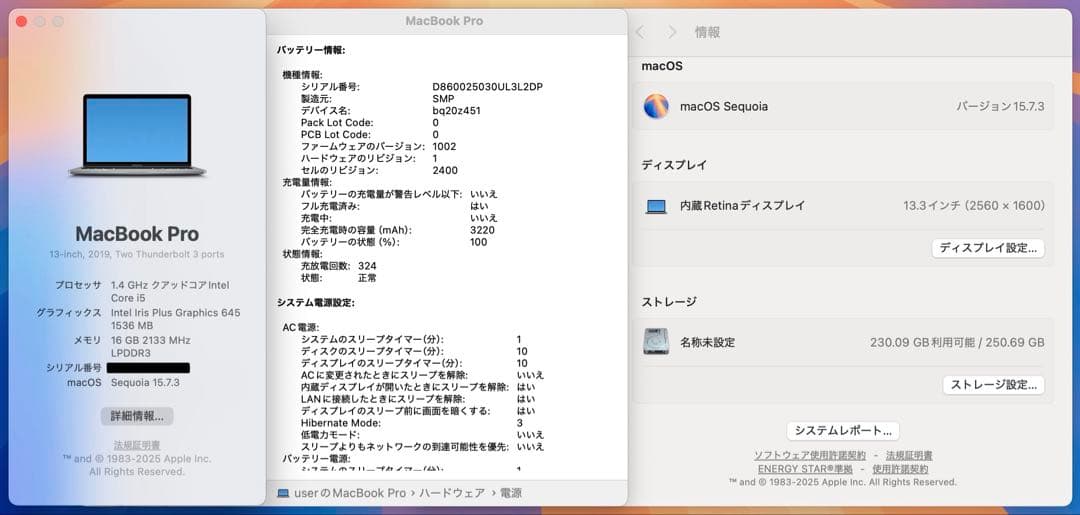Image resolution: width=1080 pixels, height=515 pixels.
Task: Click memory value 16 GB 2133 MHz
Action: [151, 340]
